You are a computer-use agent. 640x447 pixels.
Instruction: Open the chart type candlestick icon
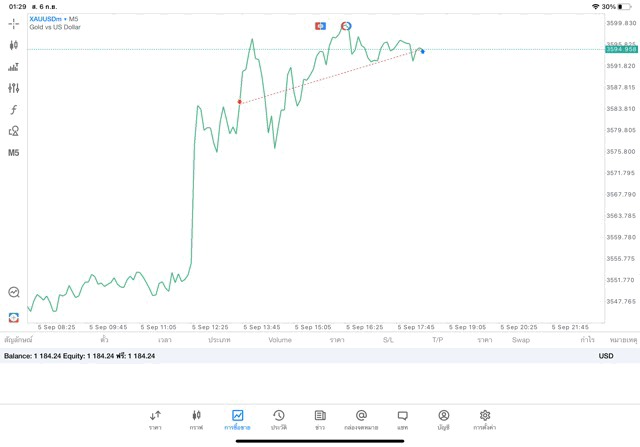tap(14, 45)
